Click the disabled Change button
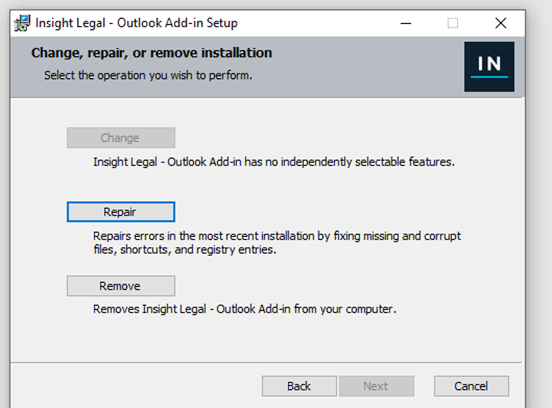Image resolution: width=552 pixels, height=408 pixels. pos(121,138)
